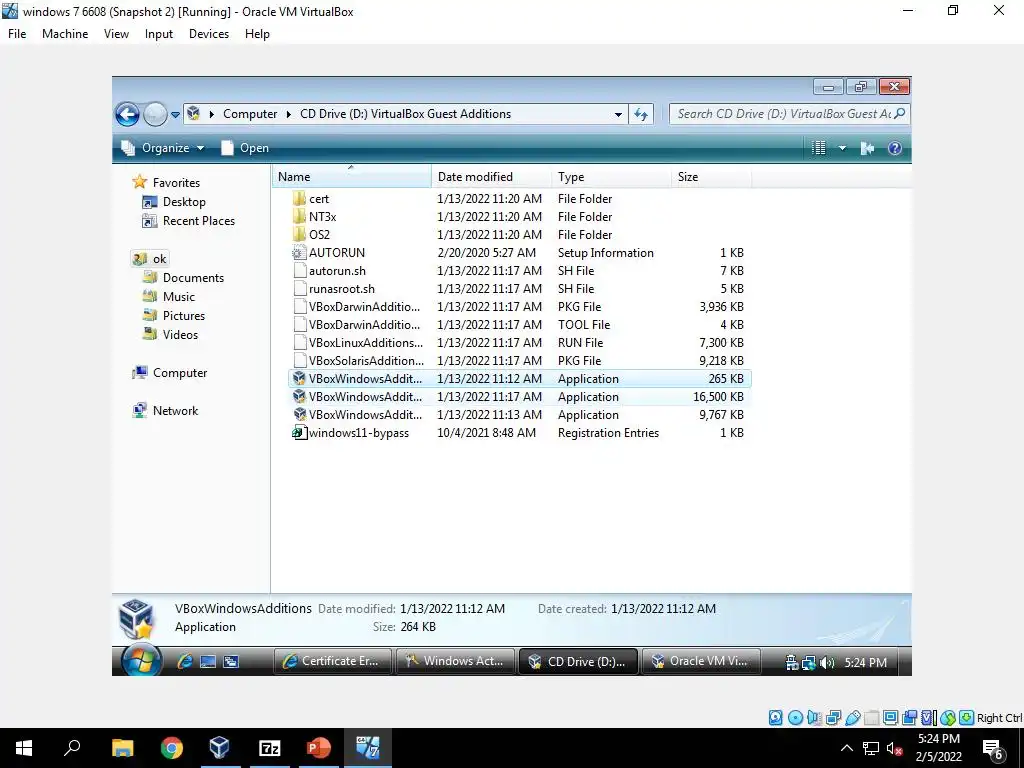Select the VBoxSolarisAdditions PKG file
Image resolution: width=1024 pixels, height=768 pixels.
click(519, 360)
